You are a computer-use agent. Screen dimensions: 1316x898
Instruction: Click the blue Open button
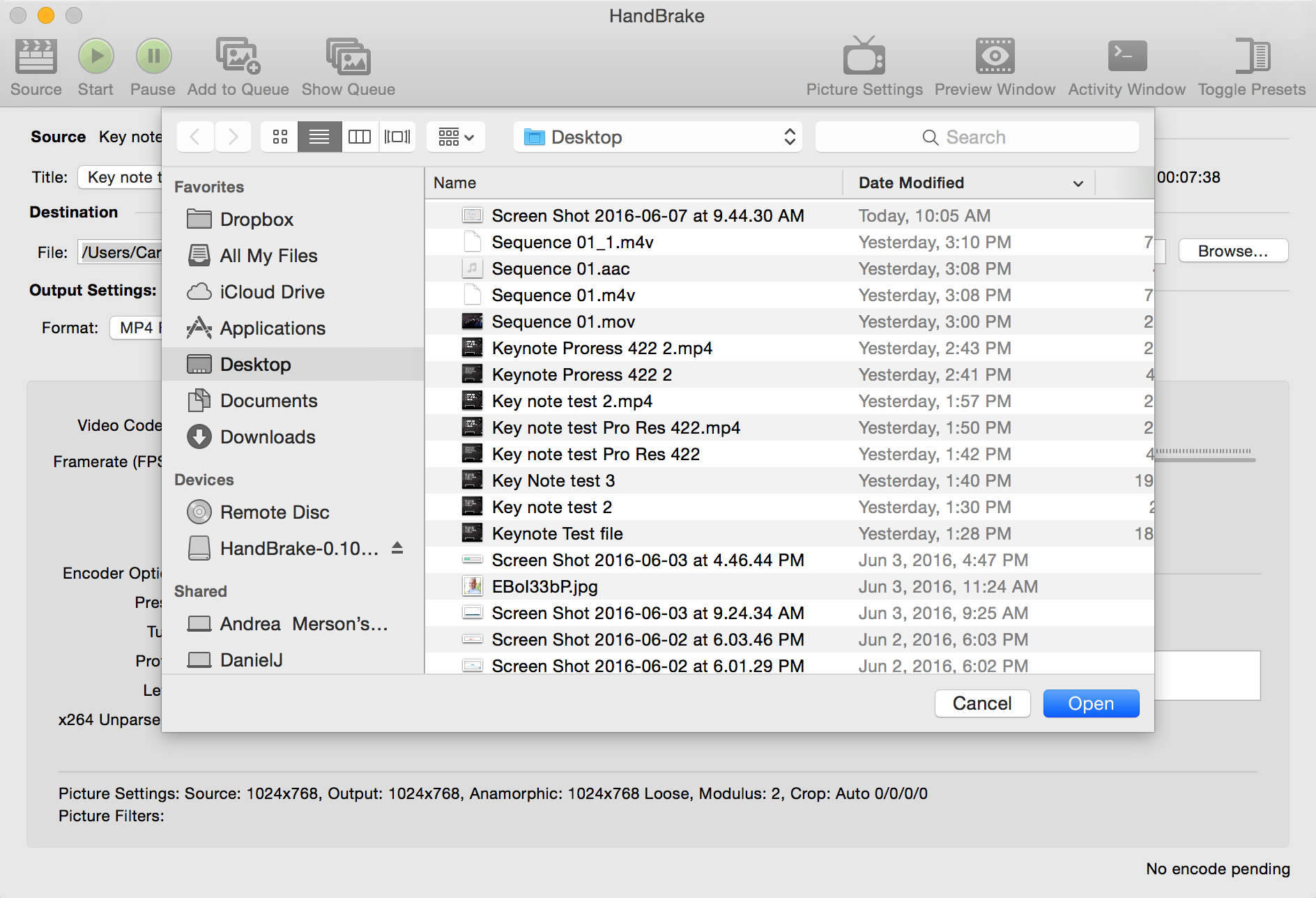point(1091,703)
